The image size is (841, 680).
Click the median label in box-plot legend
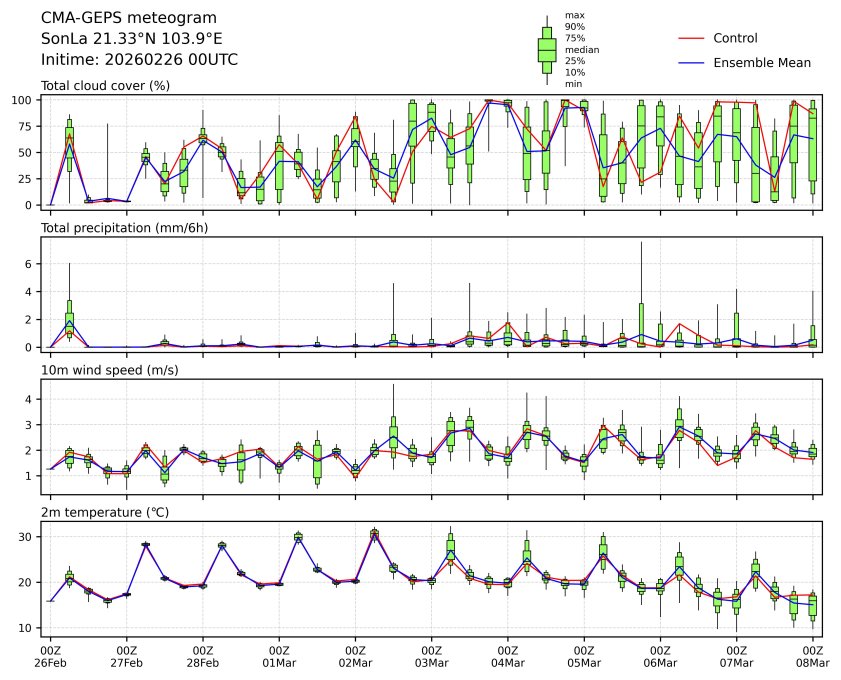point(577,49)
